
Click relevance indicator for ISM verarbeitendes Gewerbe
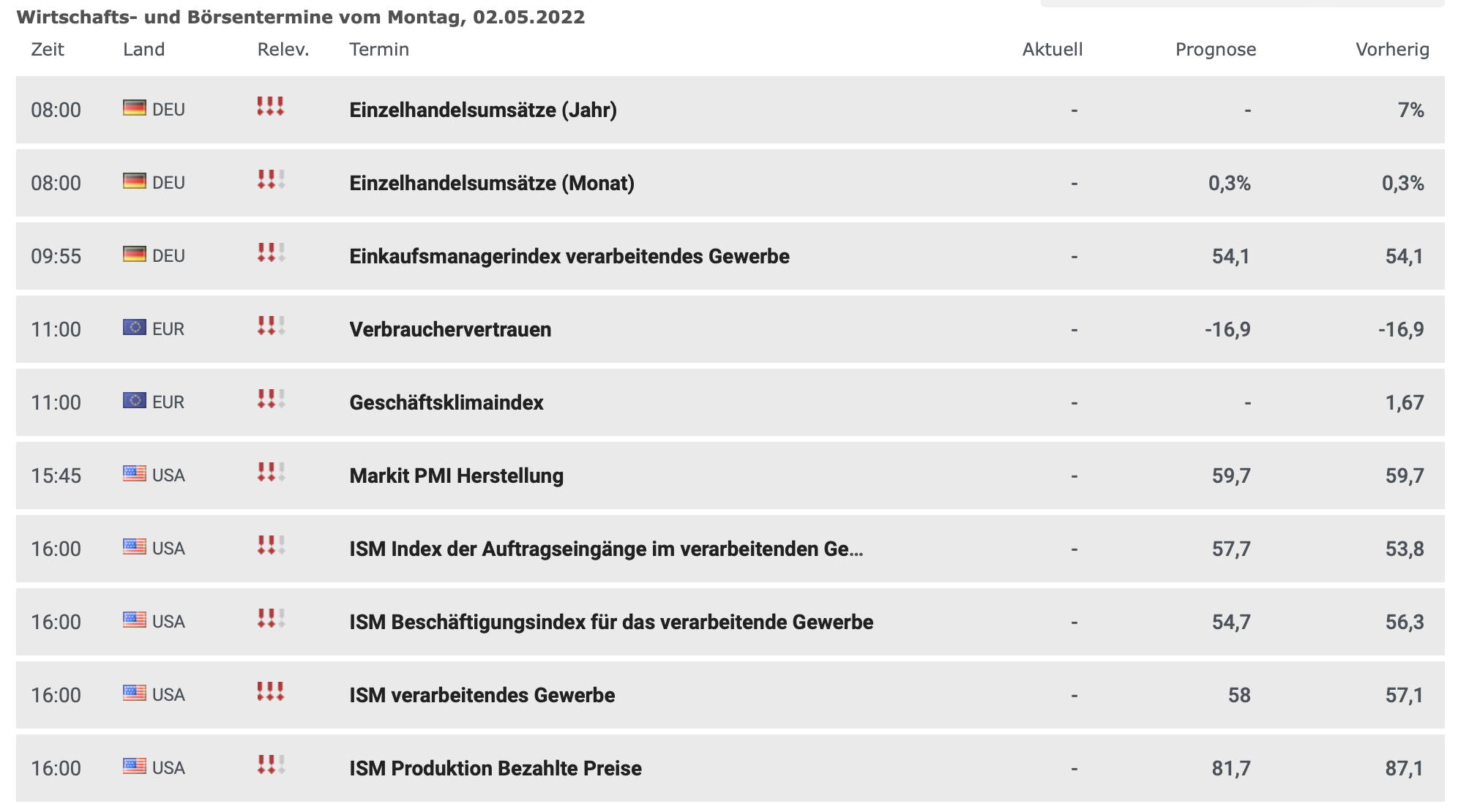(x=271, y=692)
